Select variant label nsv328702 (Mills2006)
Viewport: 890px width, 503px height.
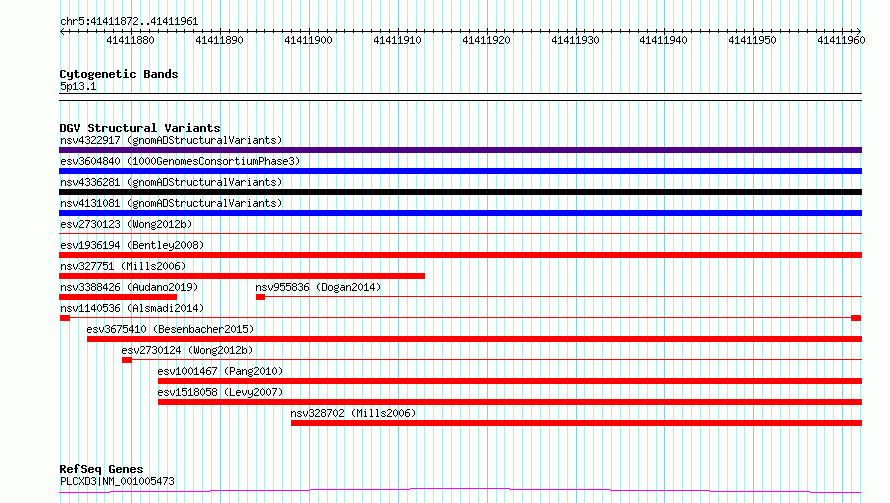[x=353, y=413]
